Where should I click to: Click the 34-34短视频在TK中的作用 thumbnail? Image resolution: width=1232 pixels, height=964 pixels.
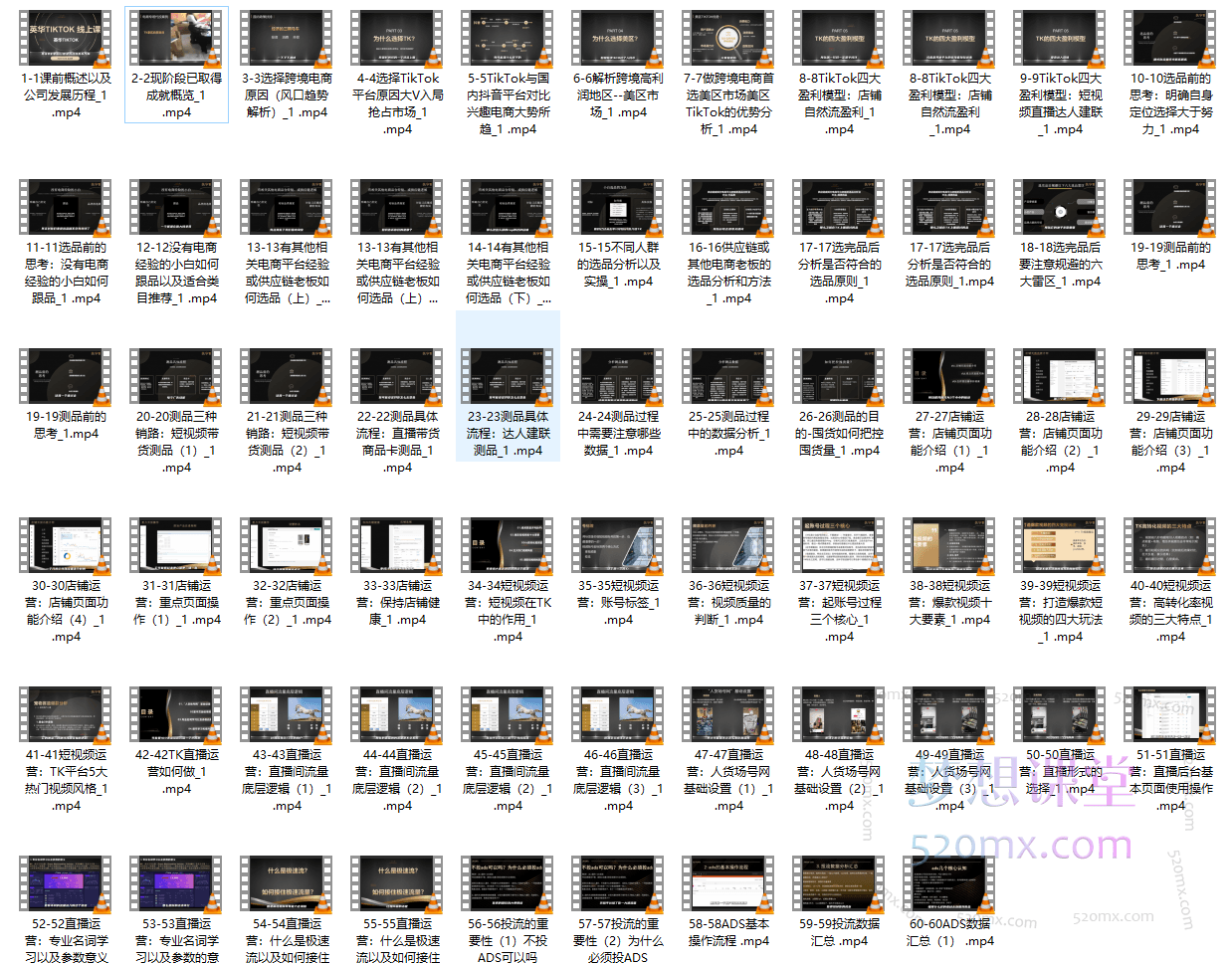[x=508, y=547]
